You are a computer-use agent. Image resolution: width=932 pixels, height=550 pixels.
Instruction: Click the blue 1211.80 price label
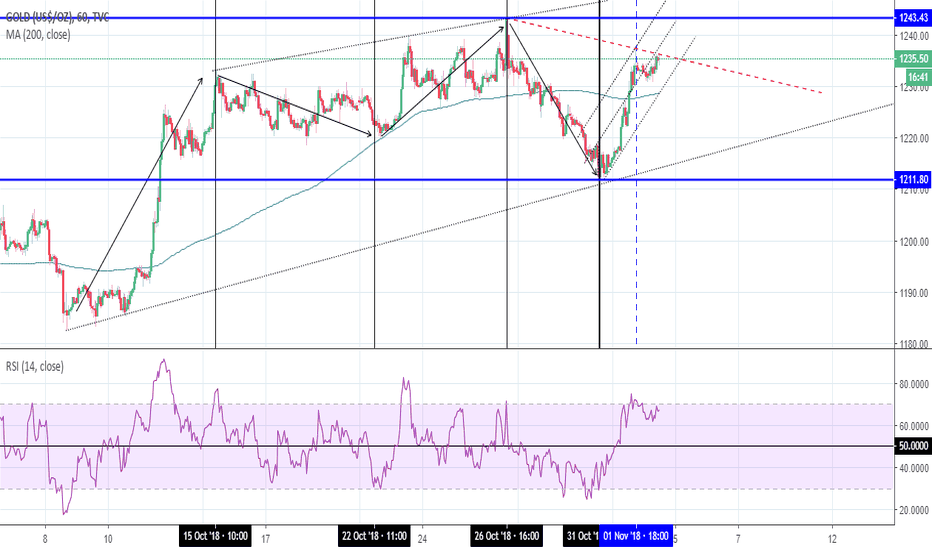(913, 179)
